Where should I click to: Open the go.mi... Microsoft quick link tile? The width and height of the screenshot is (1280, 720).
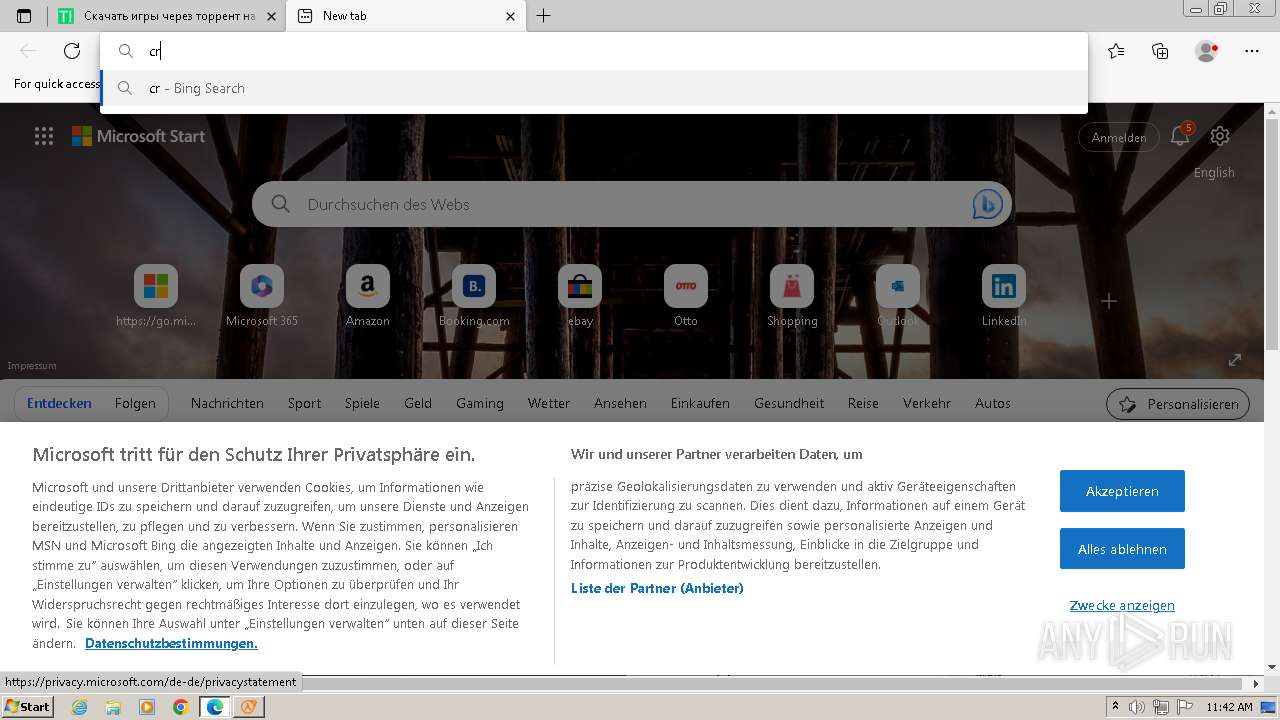tap(156, 296)
